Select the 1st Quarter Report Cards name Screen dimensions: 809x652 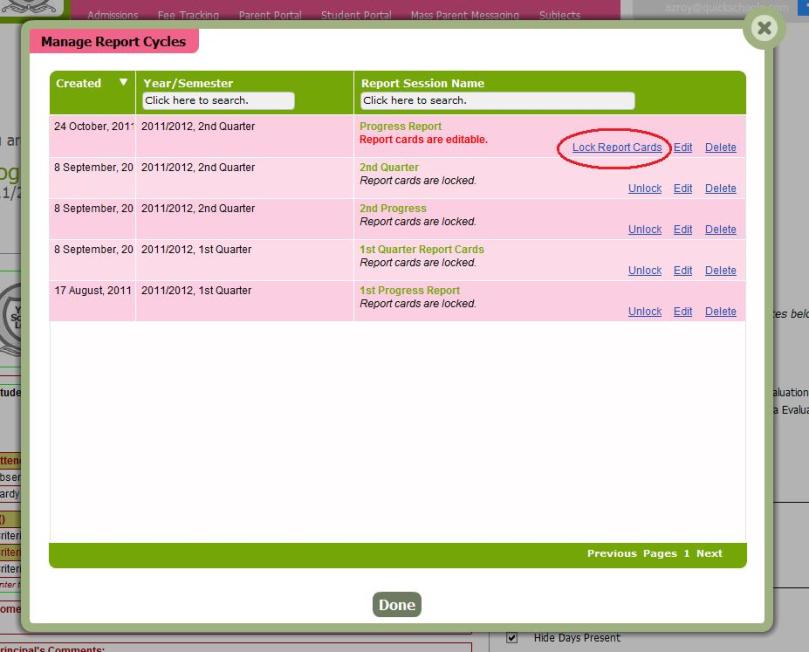point(422,249)
